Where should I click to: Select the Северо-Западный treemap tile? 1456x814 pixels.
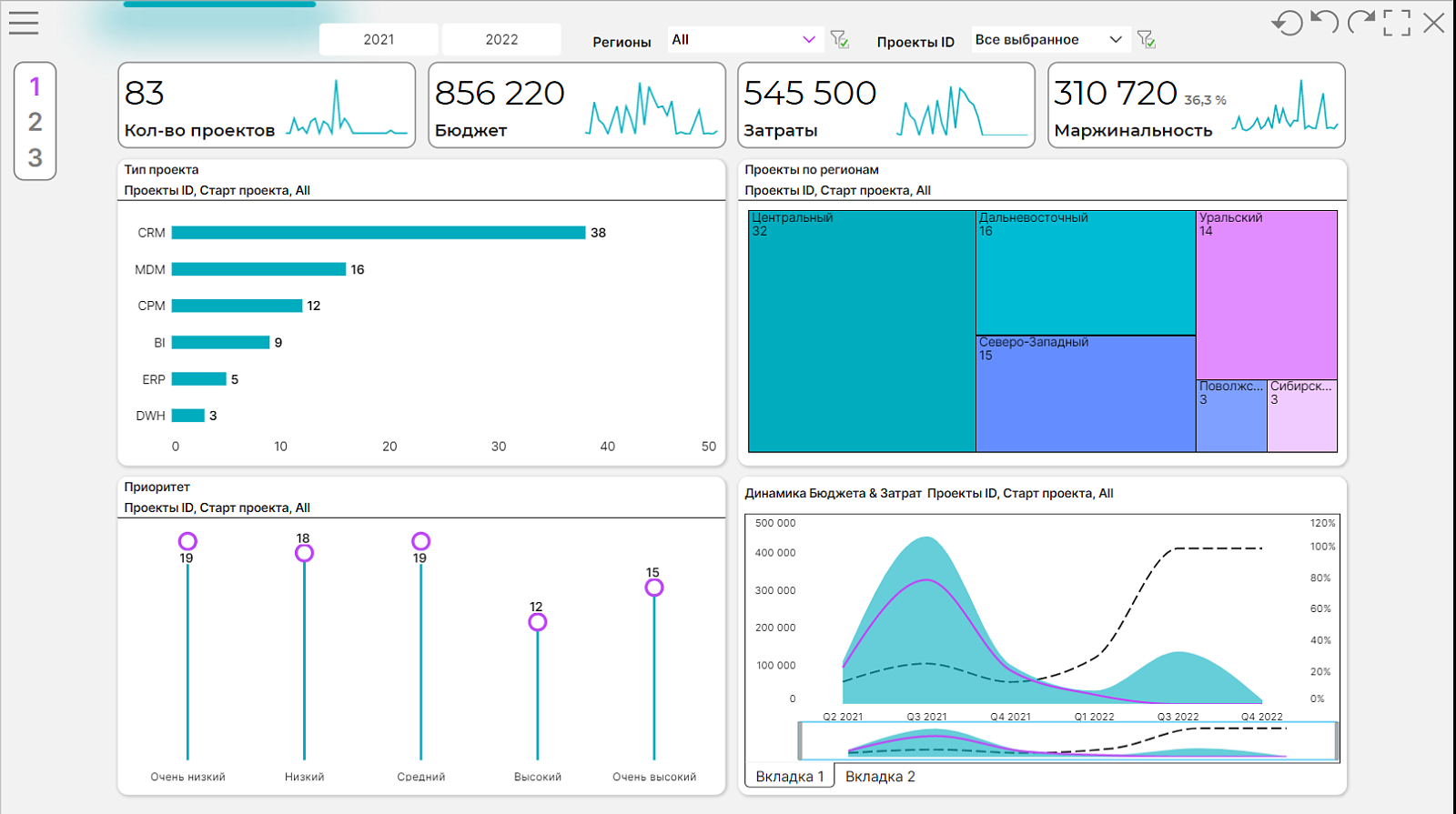point(1086,394)
